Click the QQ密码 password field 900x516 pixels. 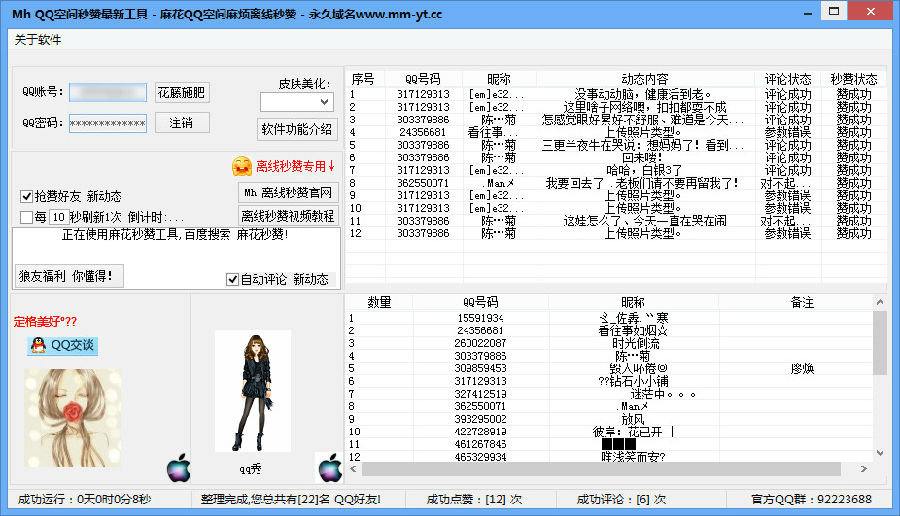tap(108, 123)
